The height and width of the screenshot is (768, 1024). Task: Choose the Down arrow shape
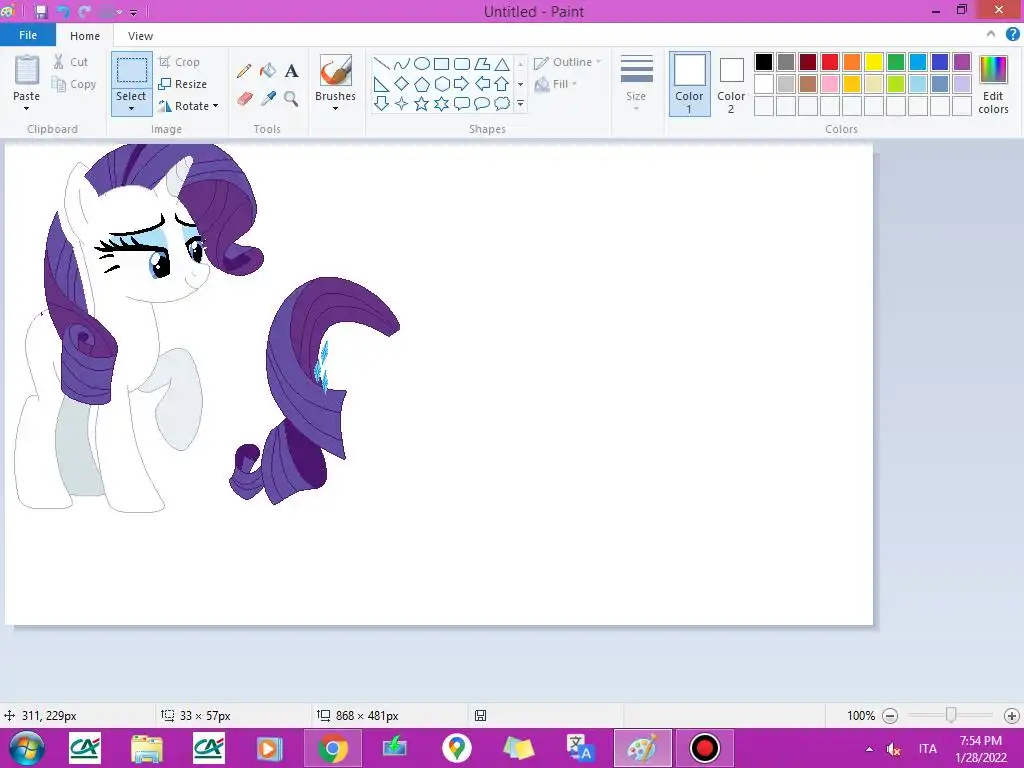(381, 104)
